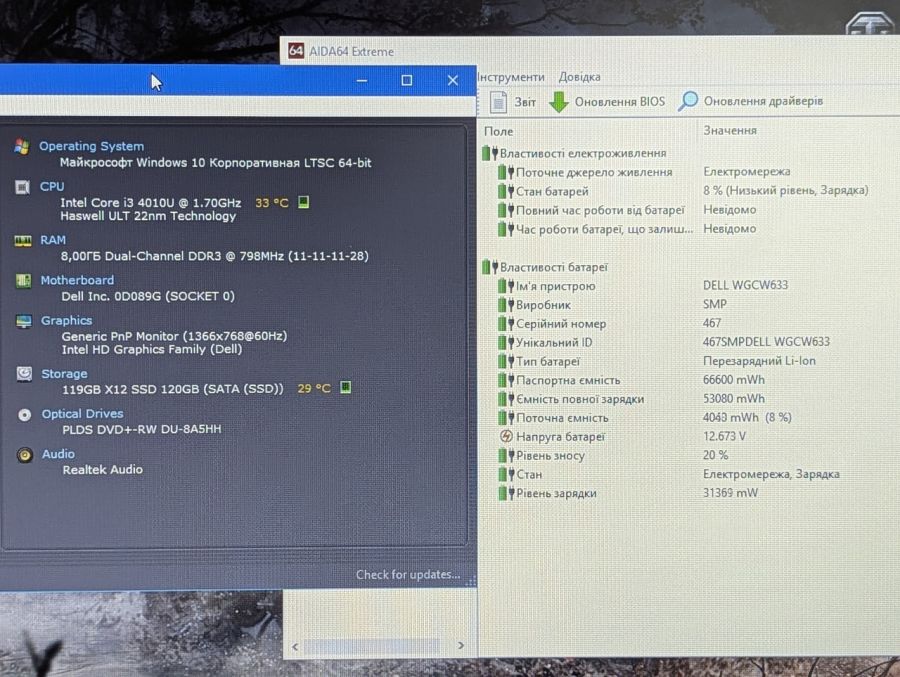Click Check for updates... link
The image size is (900, 677).
(x=408, y=574)
